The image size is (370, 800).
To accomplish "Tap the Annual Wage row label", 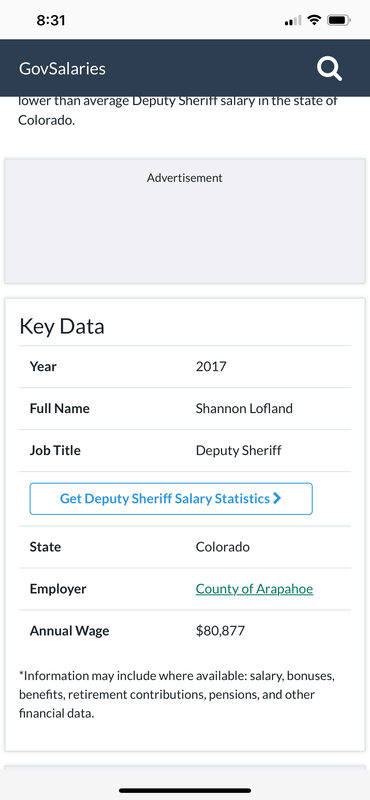I will (69, 631).
